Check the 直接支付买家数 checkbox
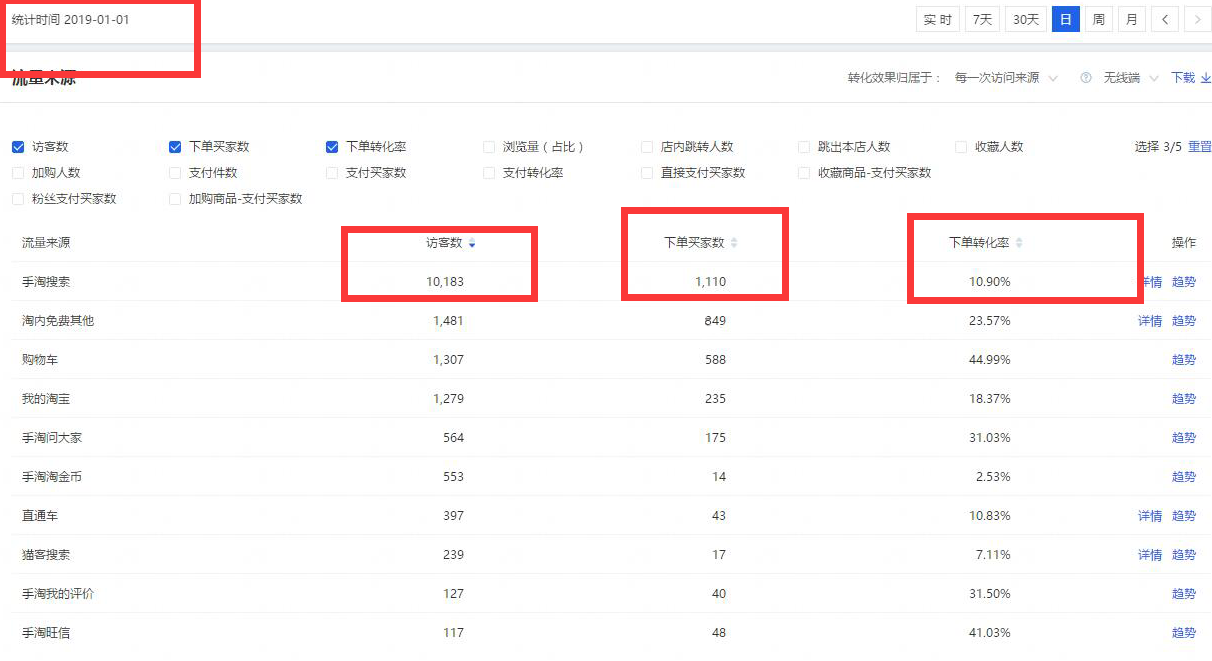 tap(647, 173)
